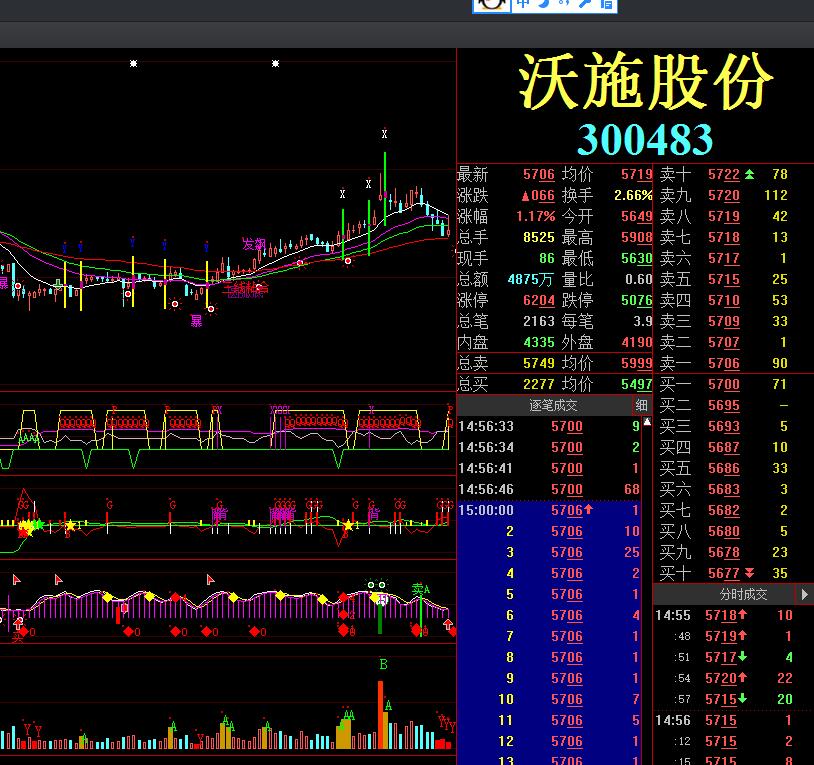Select the 14:56:46 tick row

pos(549,489)
